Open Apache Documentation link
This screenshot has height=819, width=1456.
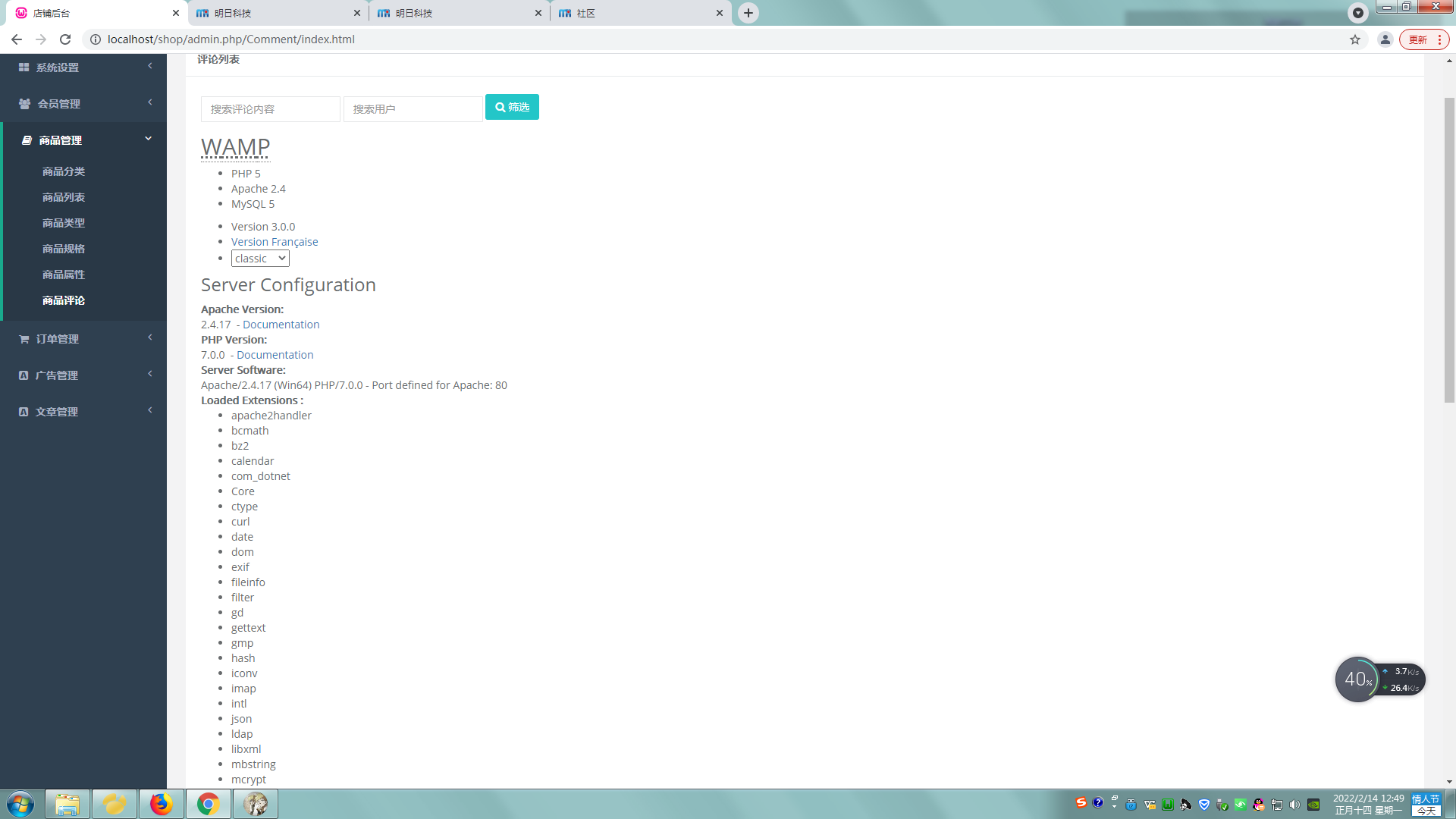(x=281, y=325)
